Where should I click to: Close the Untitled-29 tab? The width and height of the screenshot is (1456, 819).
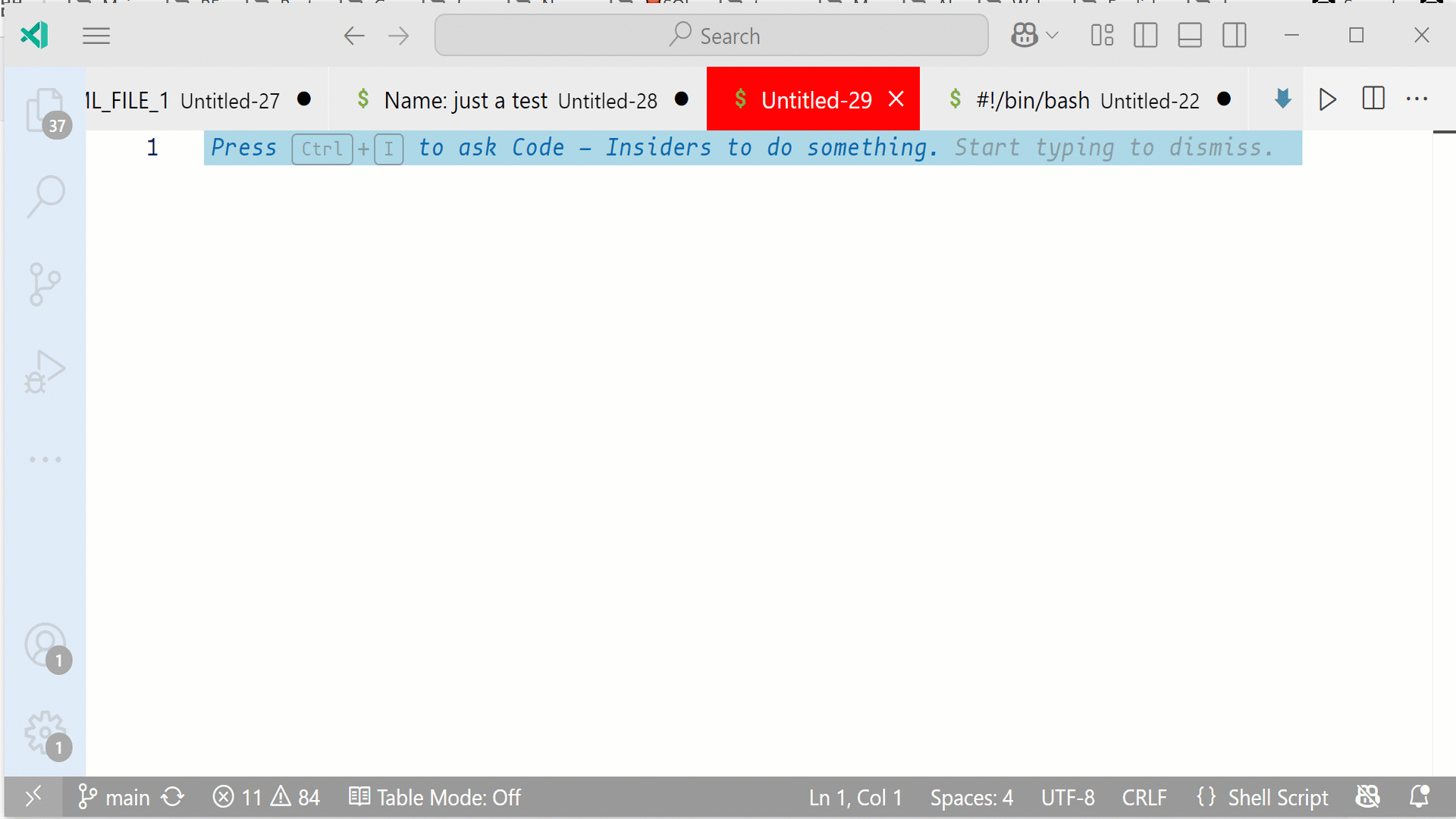(896, 99)
